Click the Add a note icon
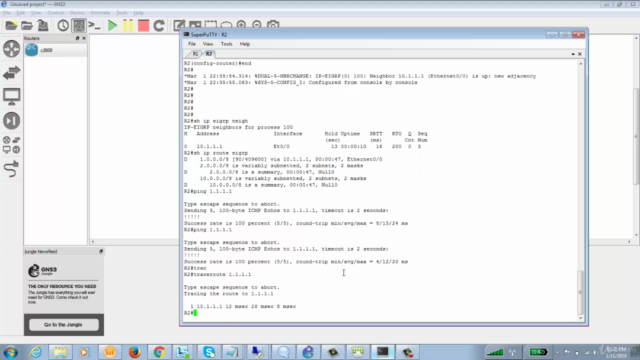This screenshot has height=360, width=640. pyautogui.click(x=180, y=25)
